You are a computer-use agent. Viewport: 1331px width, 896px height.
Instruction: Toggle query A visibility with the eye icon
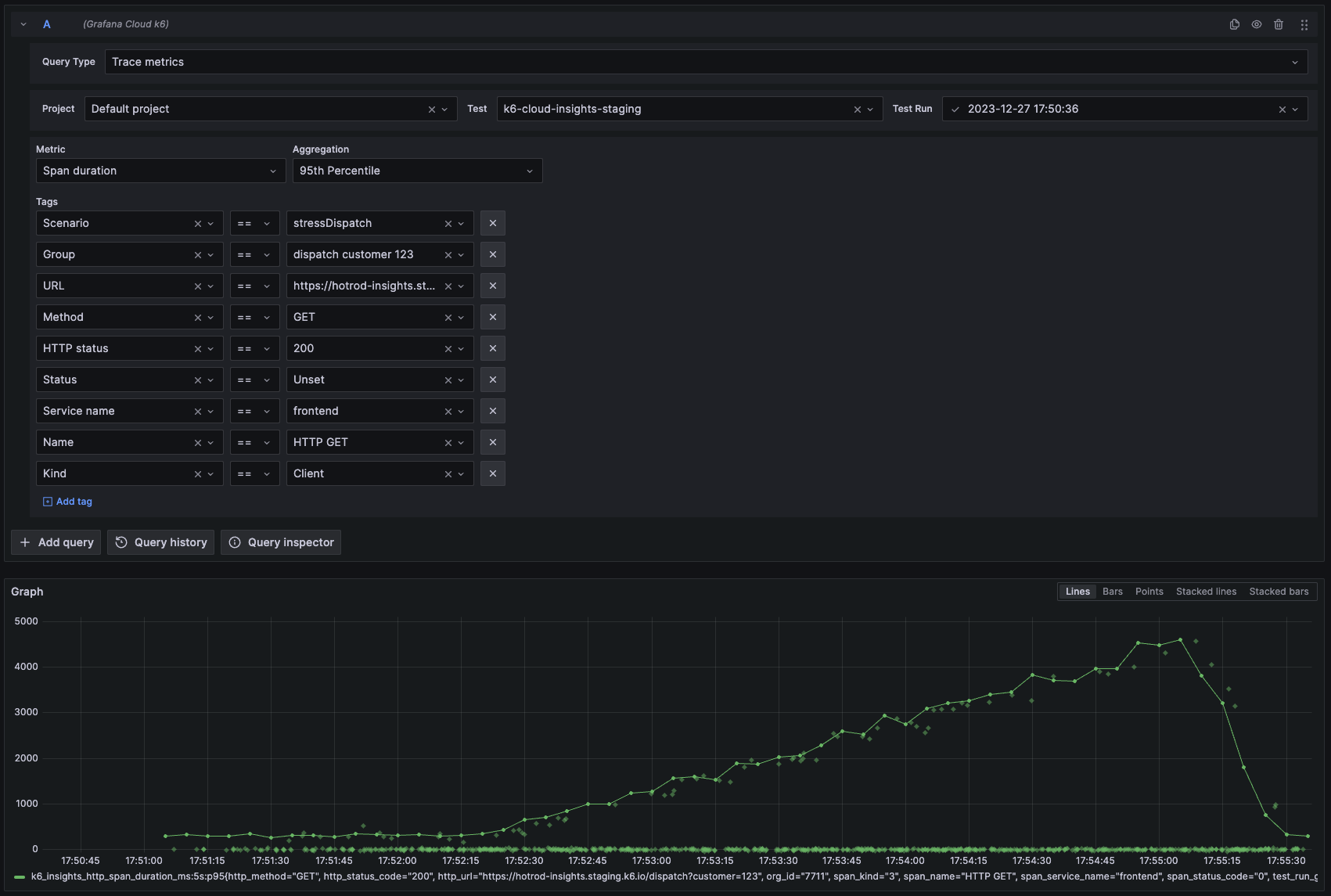[x=1256, y=24]
